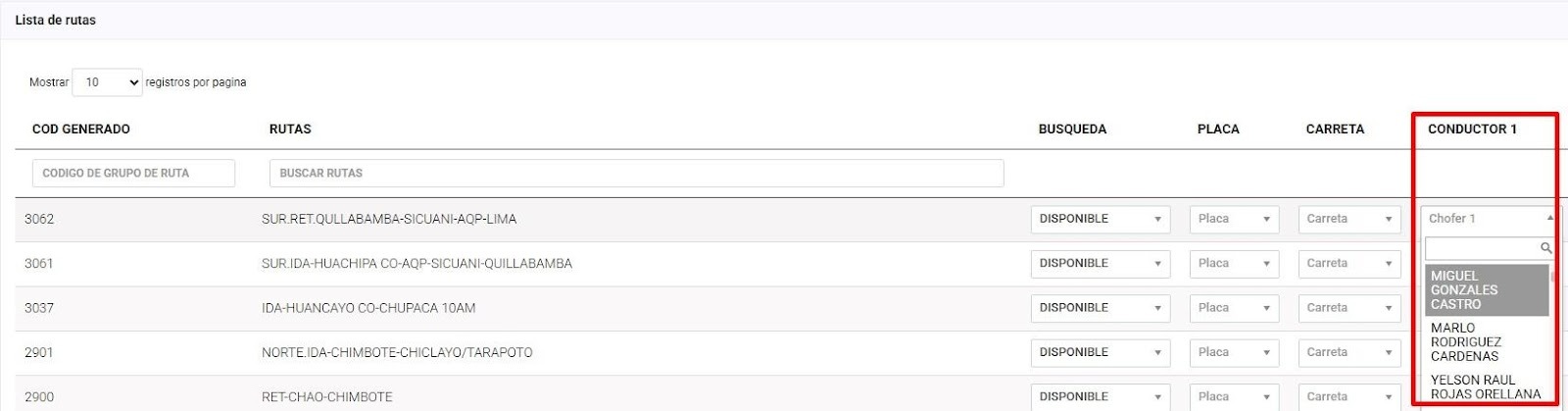Open the Carreta dropdown for route 3037
Image resolution: width=1568 pixels, height=411 pixels.
point(1348,308)
